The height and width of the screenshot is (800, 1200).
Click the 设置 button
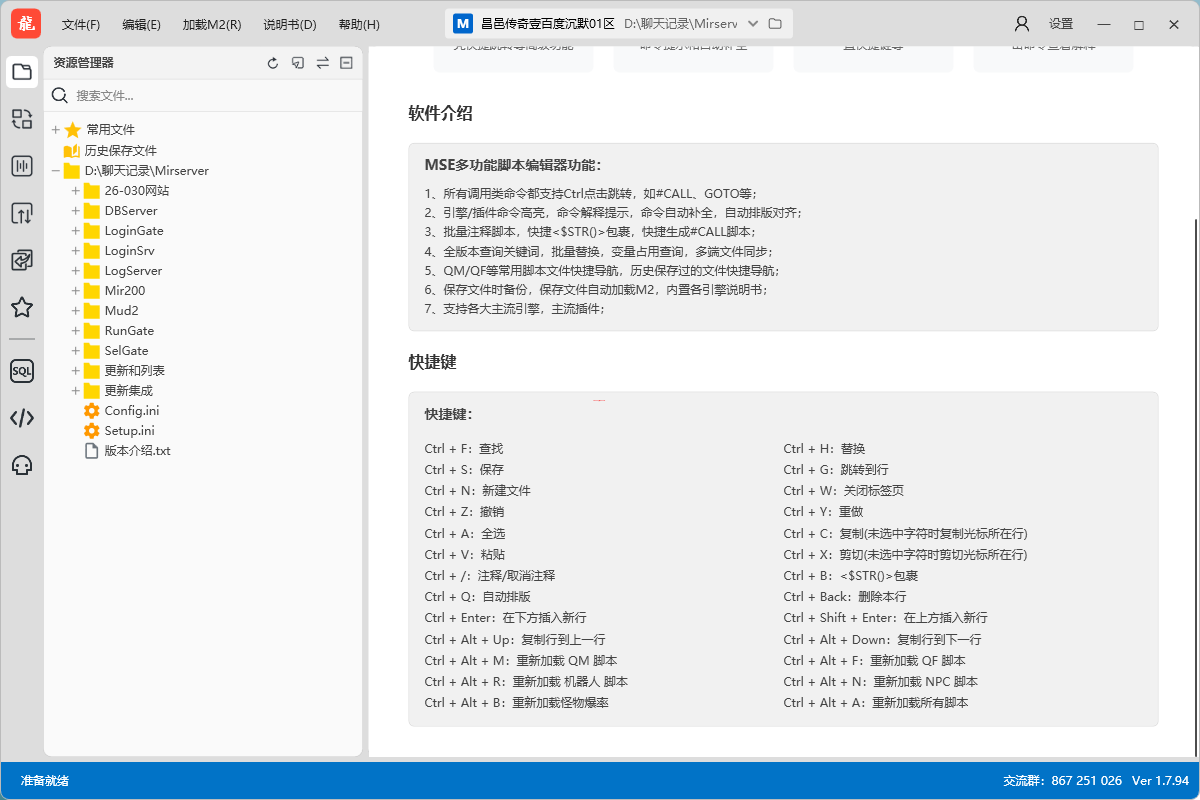pos(1061,23)
